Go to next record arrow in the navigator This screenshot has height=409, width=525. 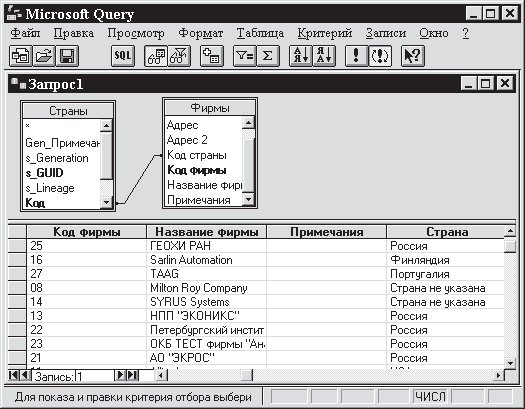point(120,376)
